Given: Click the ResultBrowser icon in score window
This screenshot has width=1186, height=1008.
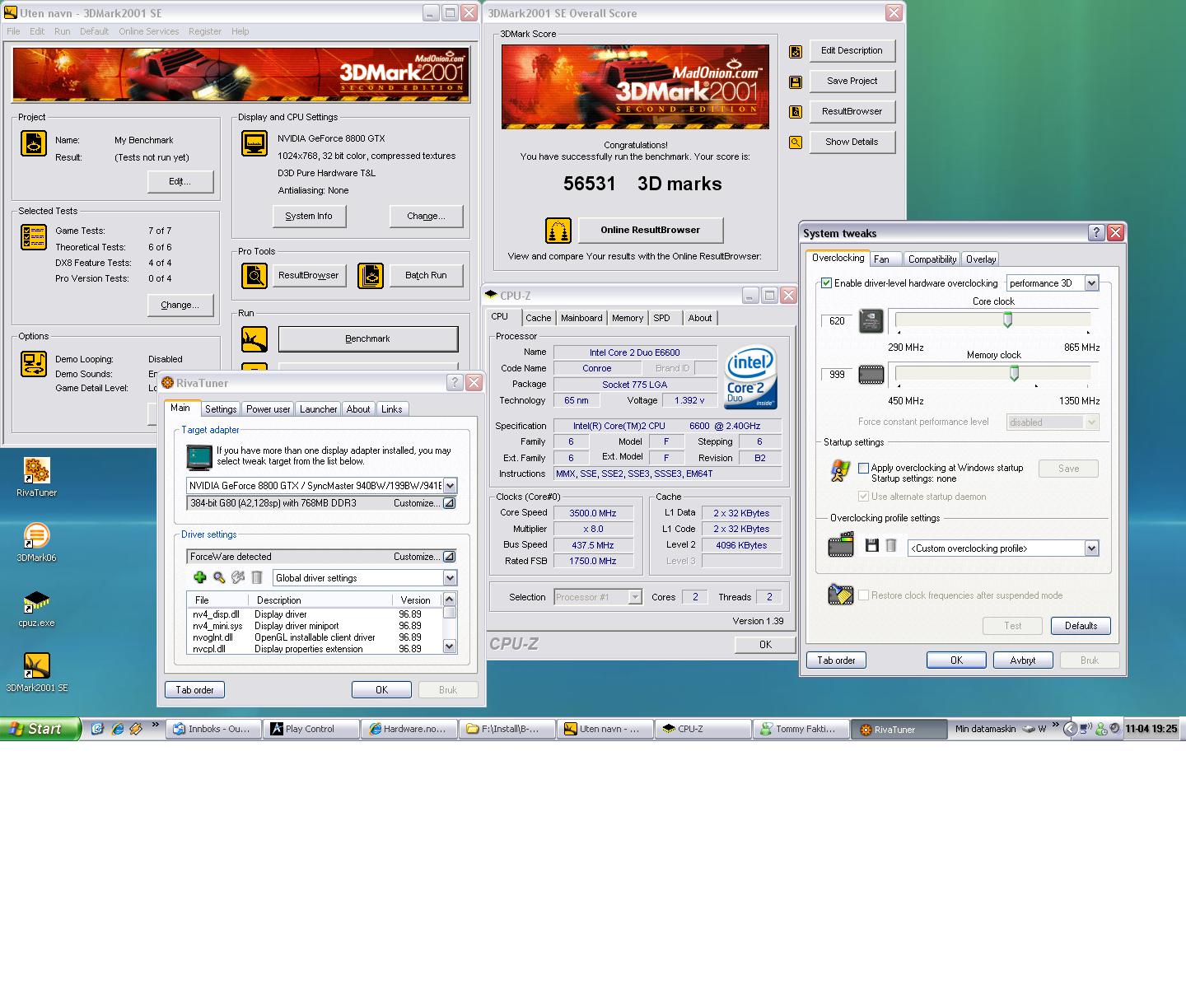Looking at the screenshot, I should (796, 112).
